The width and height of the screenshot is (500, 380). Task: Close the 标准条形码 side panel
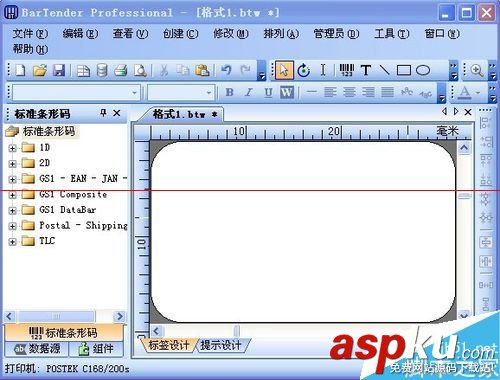point(117,113)
